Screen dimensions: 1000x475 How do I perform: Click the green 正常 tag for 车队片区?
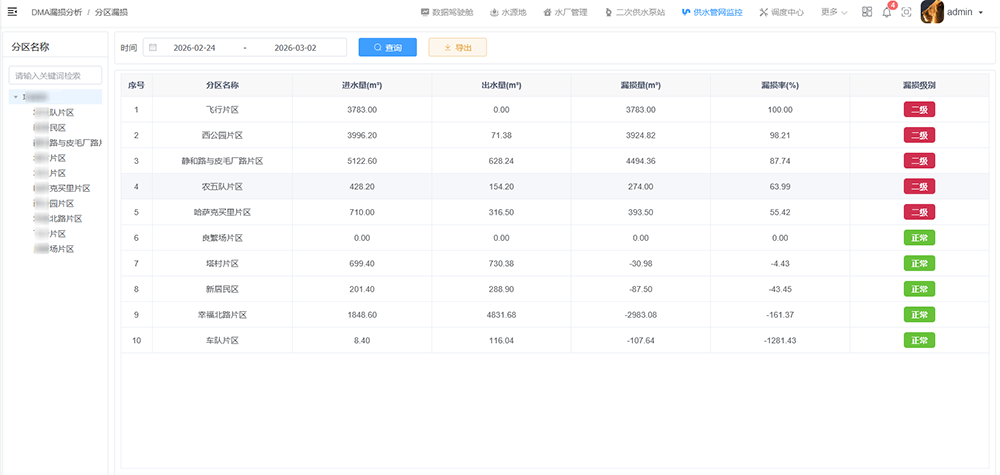[x=919, y=340]
